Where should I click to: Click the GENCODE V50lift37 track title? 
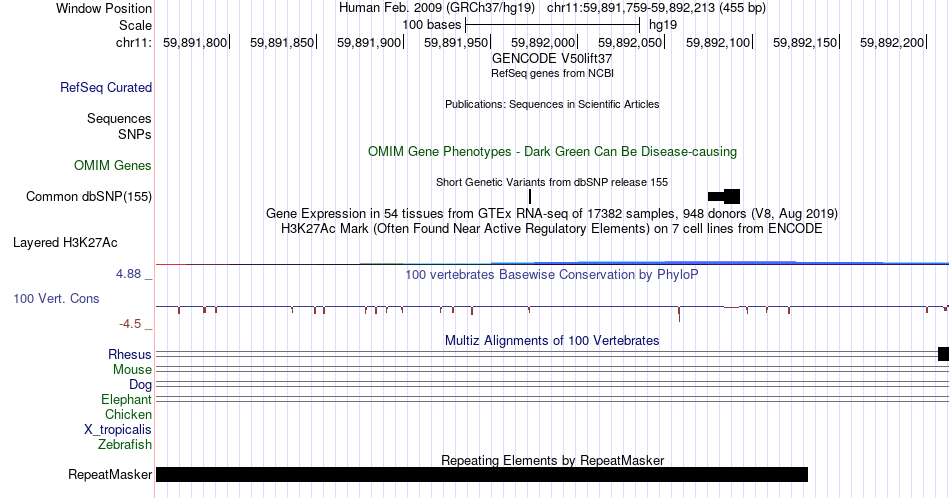[x=552, y=59]
